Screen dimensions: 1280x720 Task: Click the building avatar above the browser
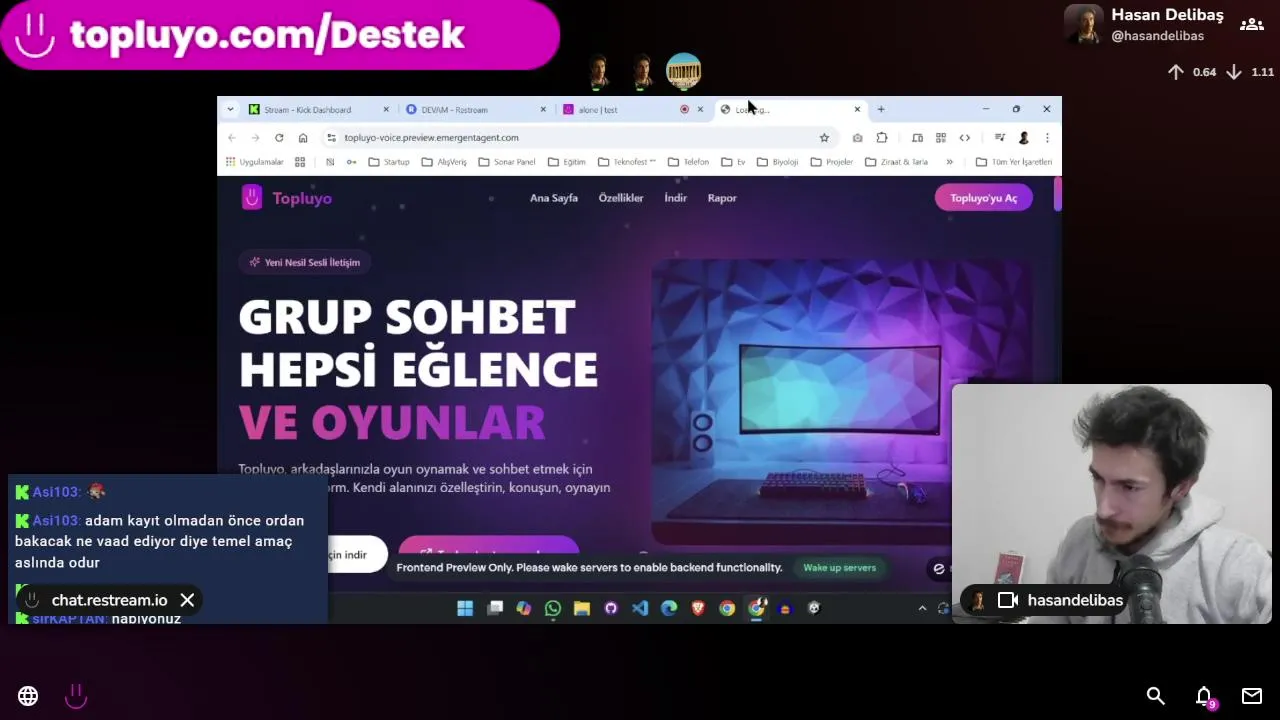684,71
